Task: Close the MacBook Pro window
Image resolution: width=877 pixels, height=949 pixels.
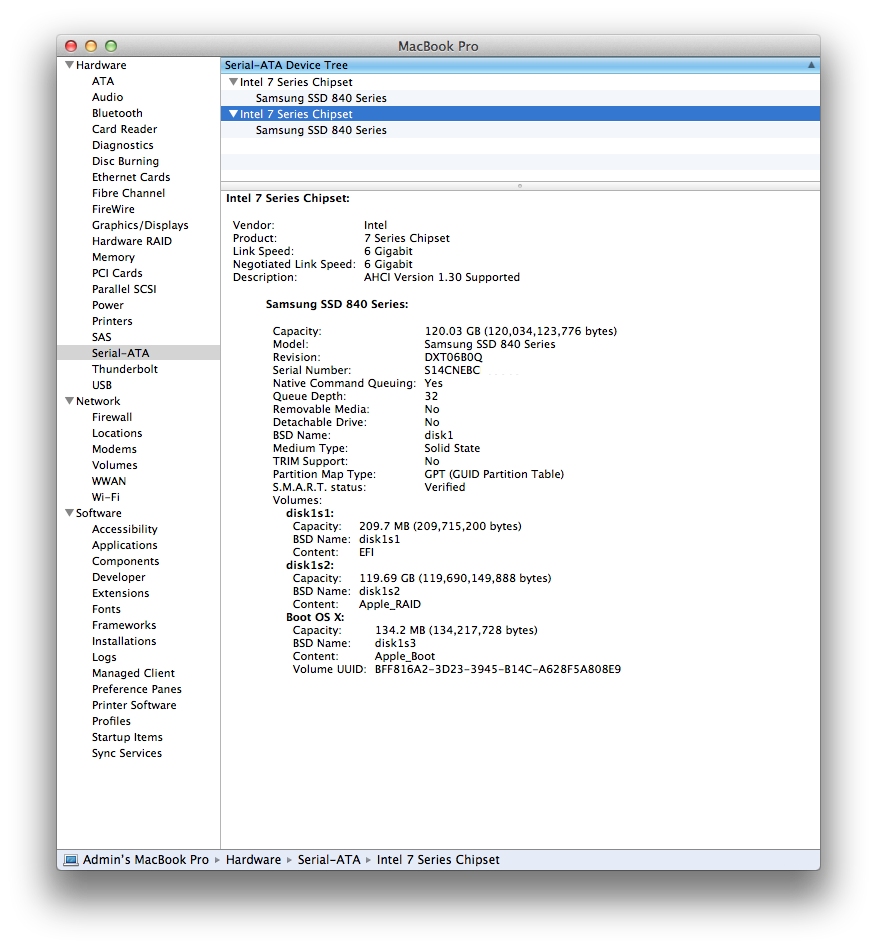Action: pyautogui.click(x=71, y=46)
